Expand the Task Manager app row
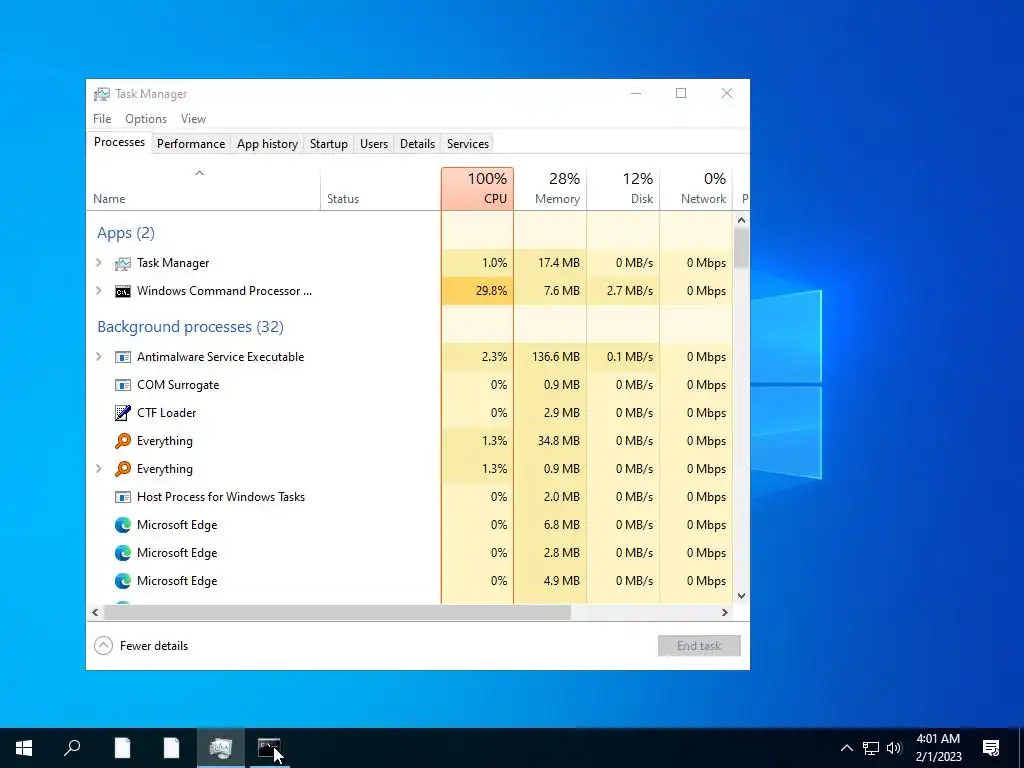Image resolution: width=1024 pixels, height=768 pixels. pos(99,263)
